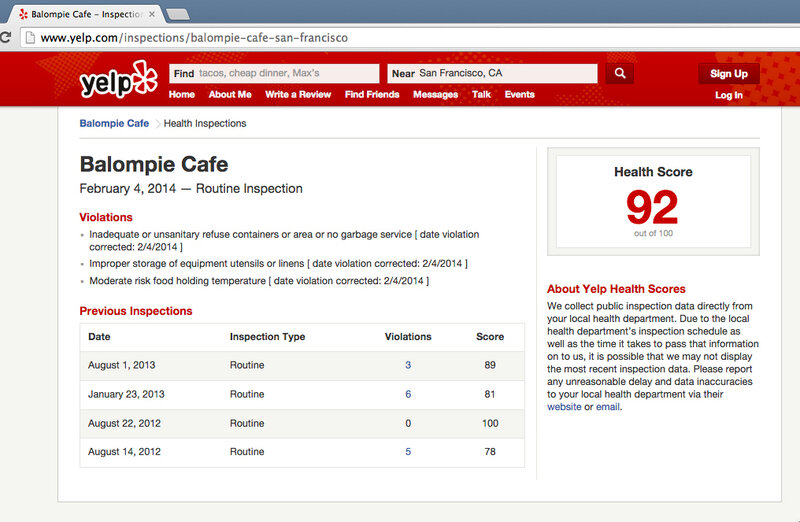Click the Yelp logo
The height and width of the screenshot is (522, 800).
coord(118,79)
